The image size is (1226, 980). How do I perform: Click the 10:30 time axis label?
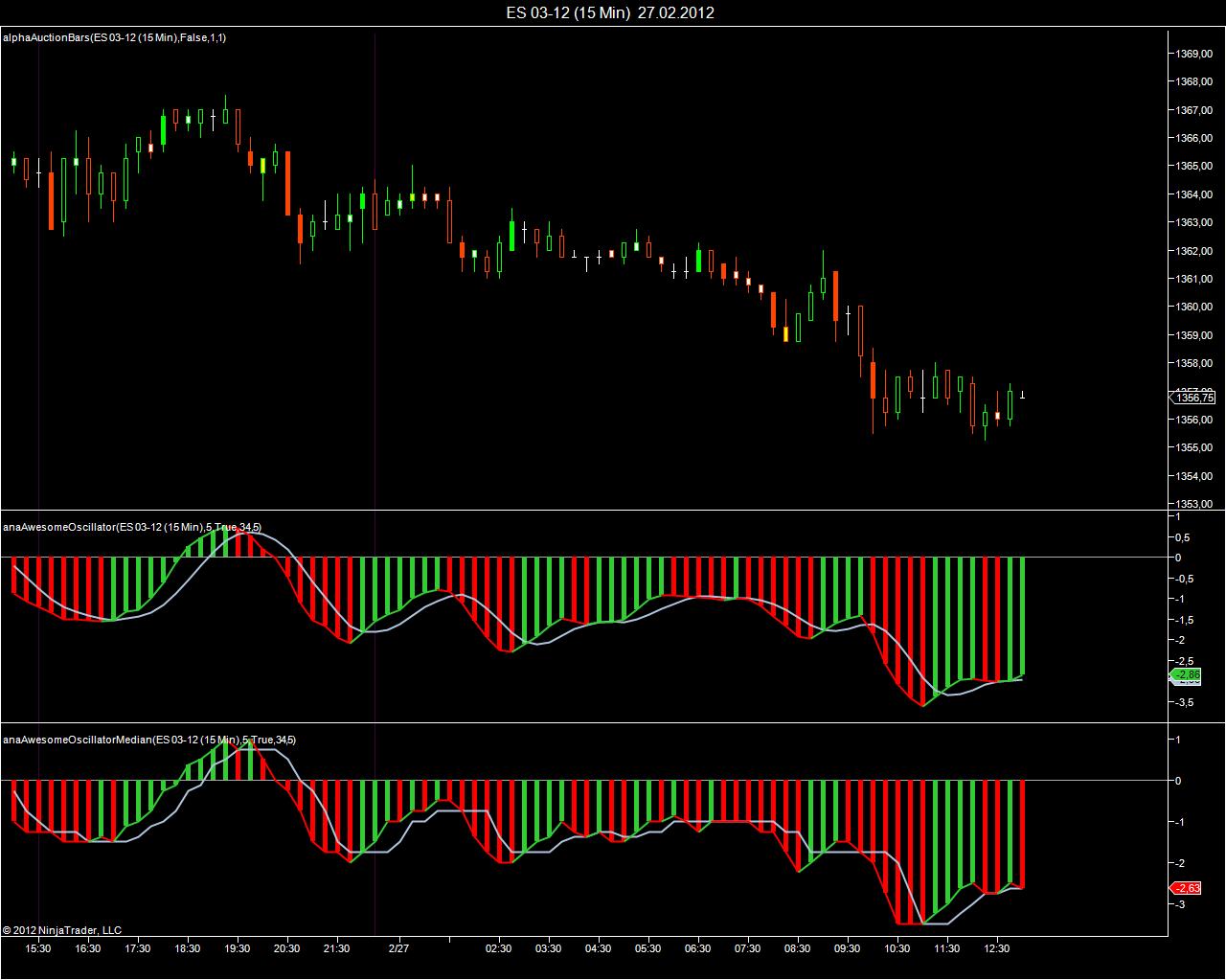point(897,948)
